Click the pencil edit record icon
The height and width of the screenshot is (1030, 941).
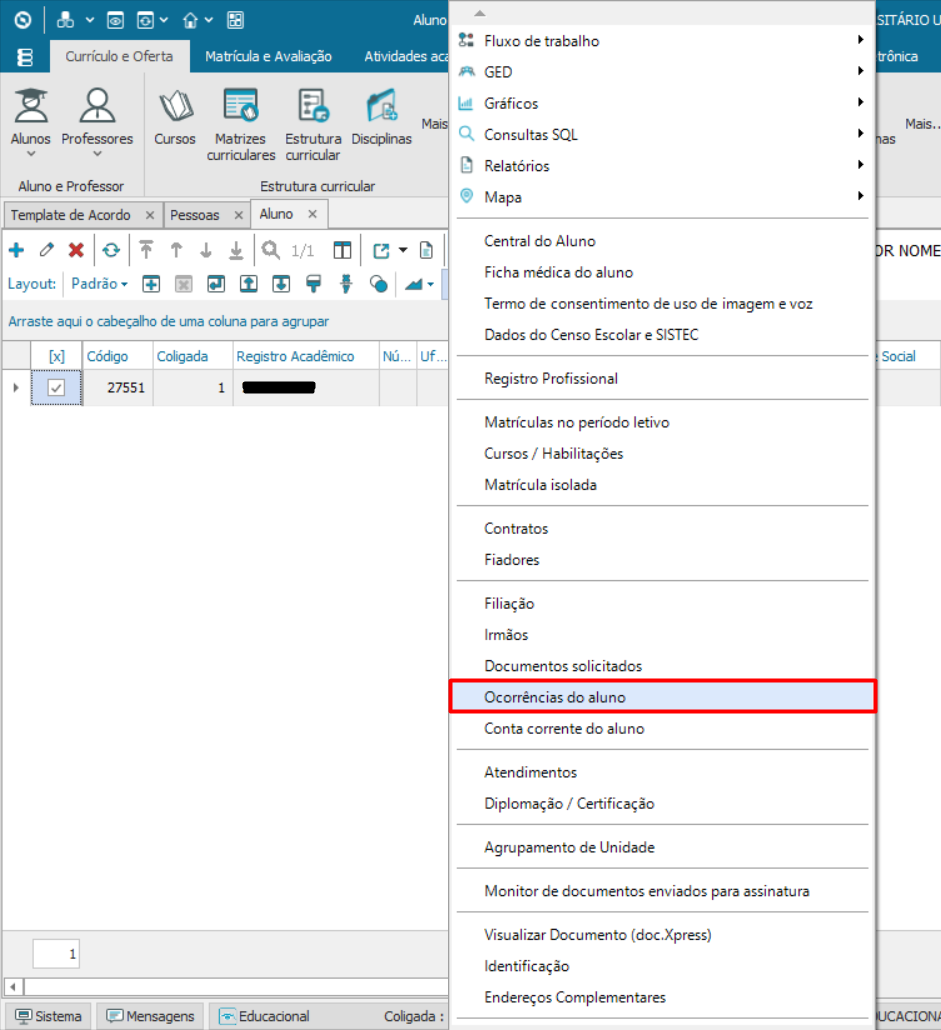click(x=46, y=250)
